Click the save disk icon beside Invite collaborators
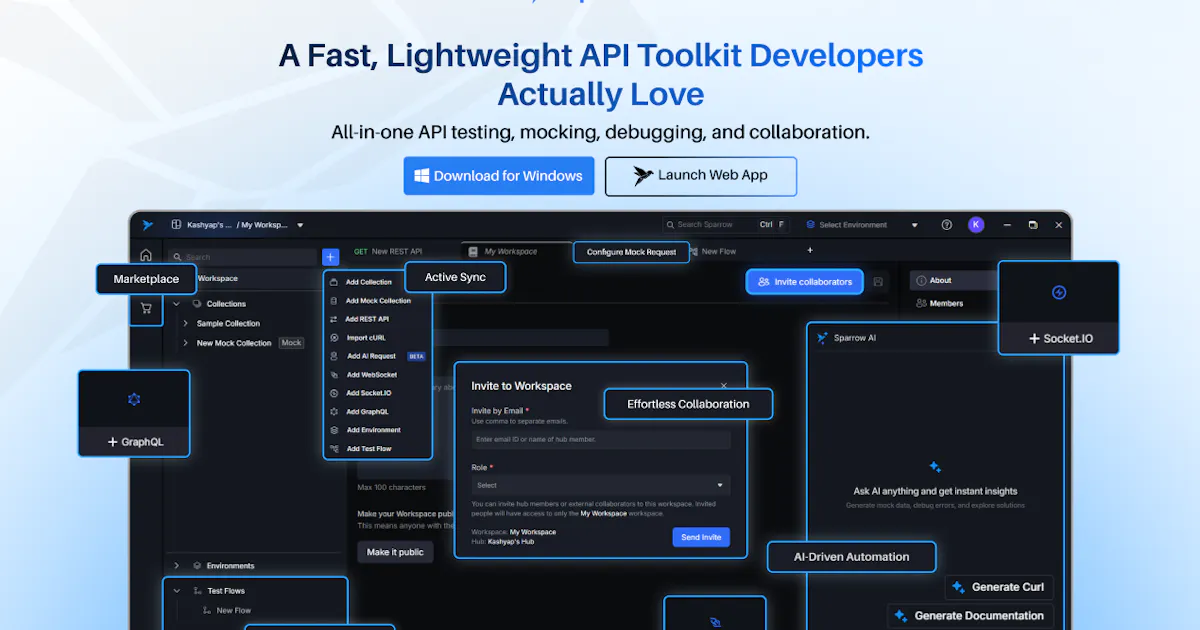The height and width of the screenshot is (630, 1200). coord(878,282)
